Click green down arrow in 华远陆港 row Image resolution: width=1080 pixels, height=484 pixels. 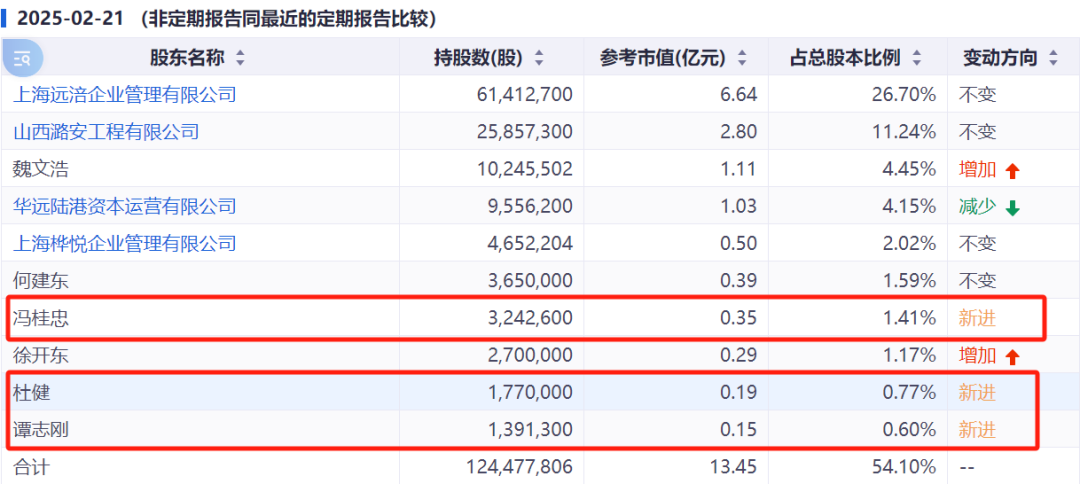pos(1012,207)
